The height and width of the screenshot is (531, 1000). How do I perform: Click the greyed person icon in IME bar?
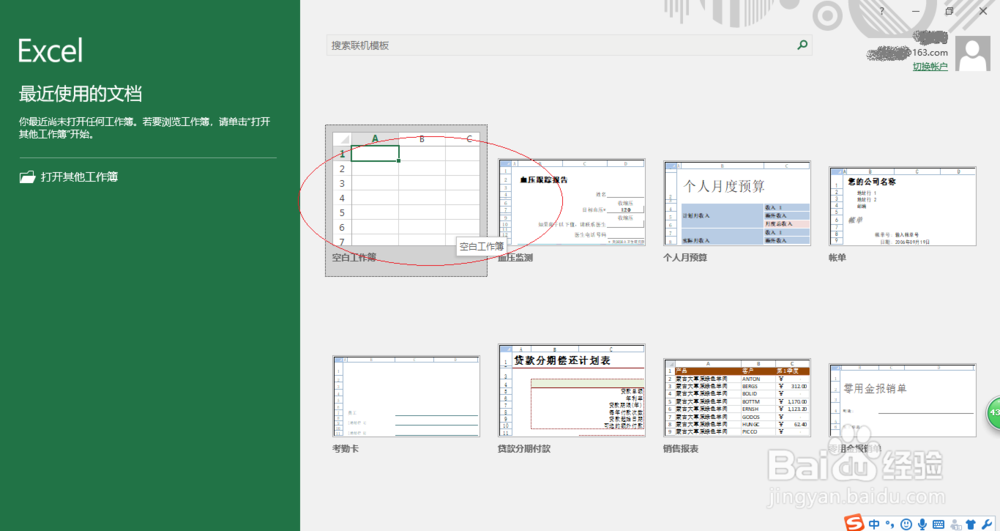pyautogui.click(x=955, y=524)
